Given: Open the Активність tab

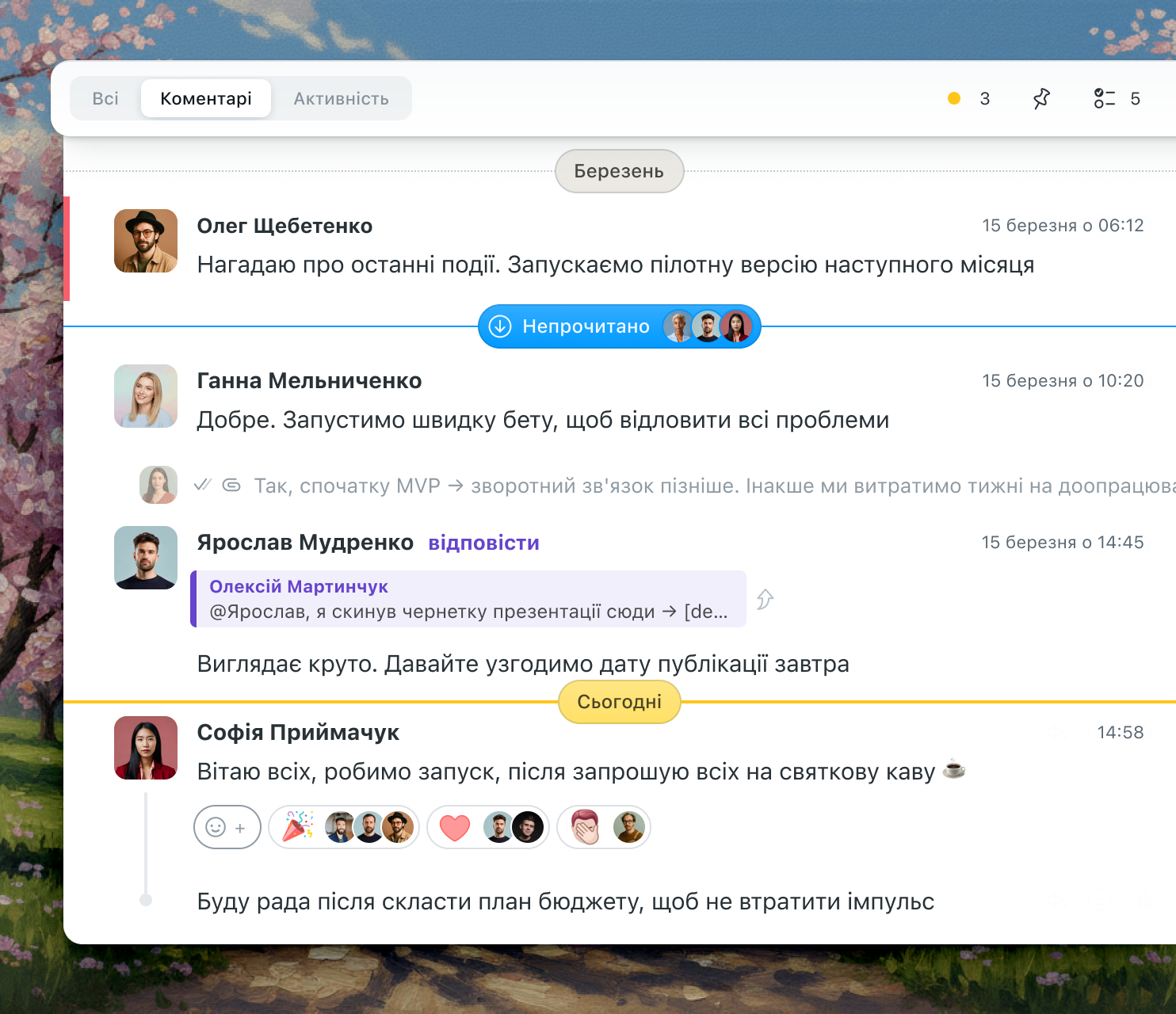Looking at the screenshot, I should point(341,99).
